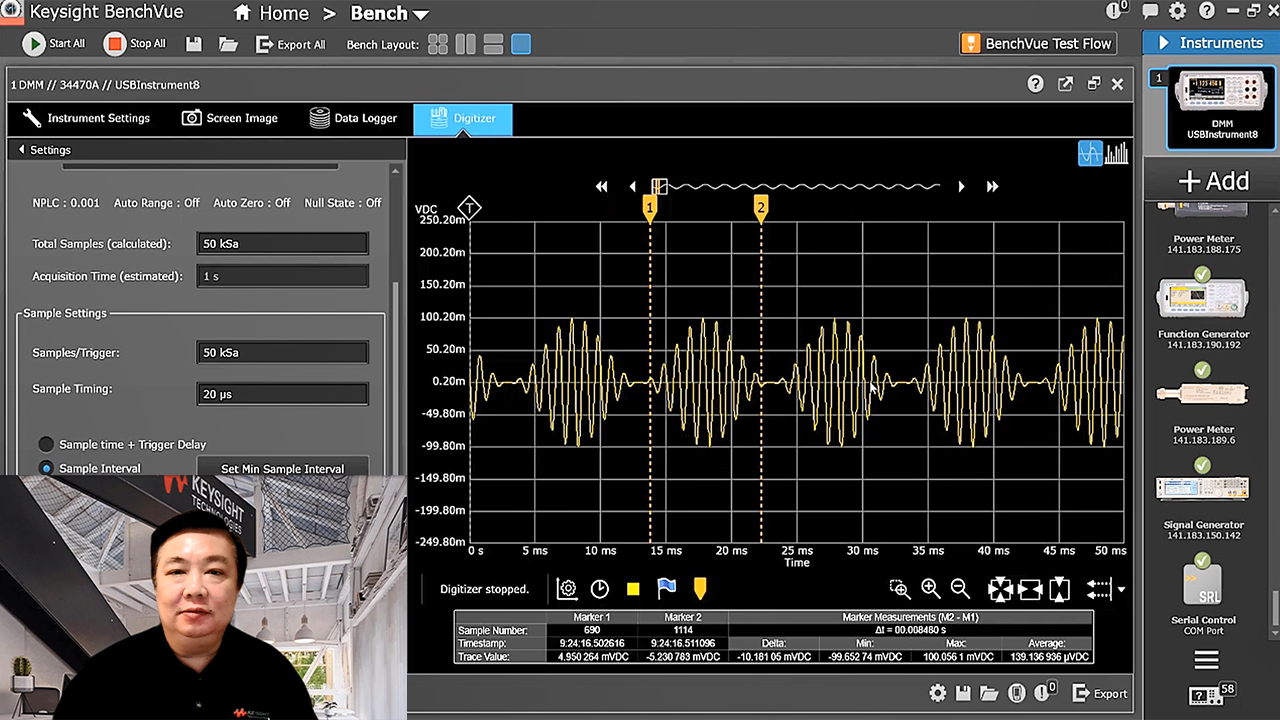The image size is (1280, 720).
Task: Select the Sample Interval radio button
Action: (46, 468)
